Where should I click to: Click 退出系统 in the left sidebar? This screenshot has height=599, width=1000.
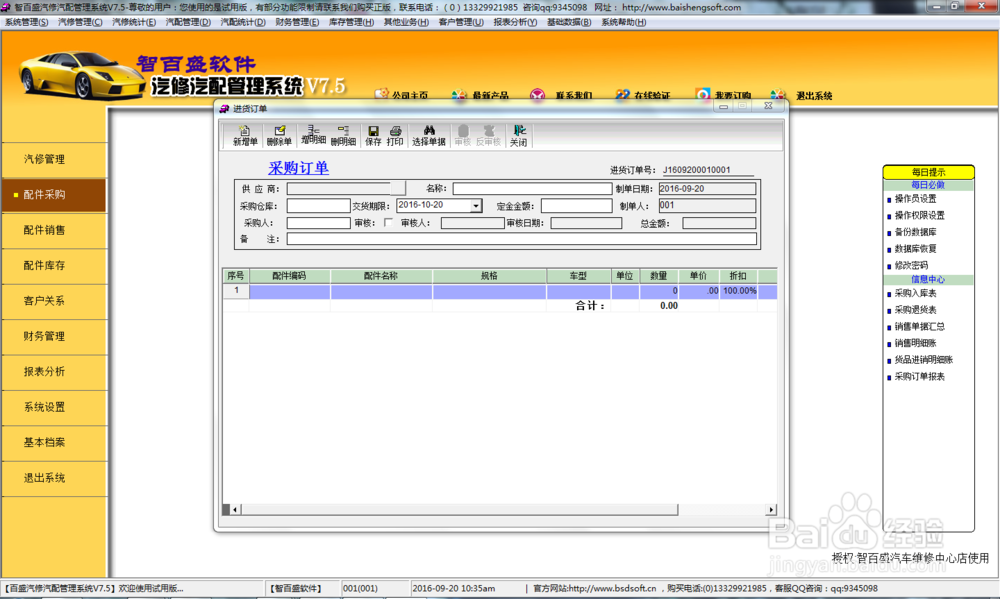[54, 478]
